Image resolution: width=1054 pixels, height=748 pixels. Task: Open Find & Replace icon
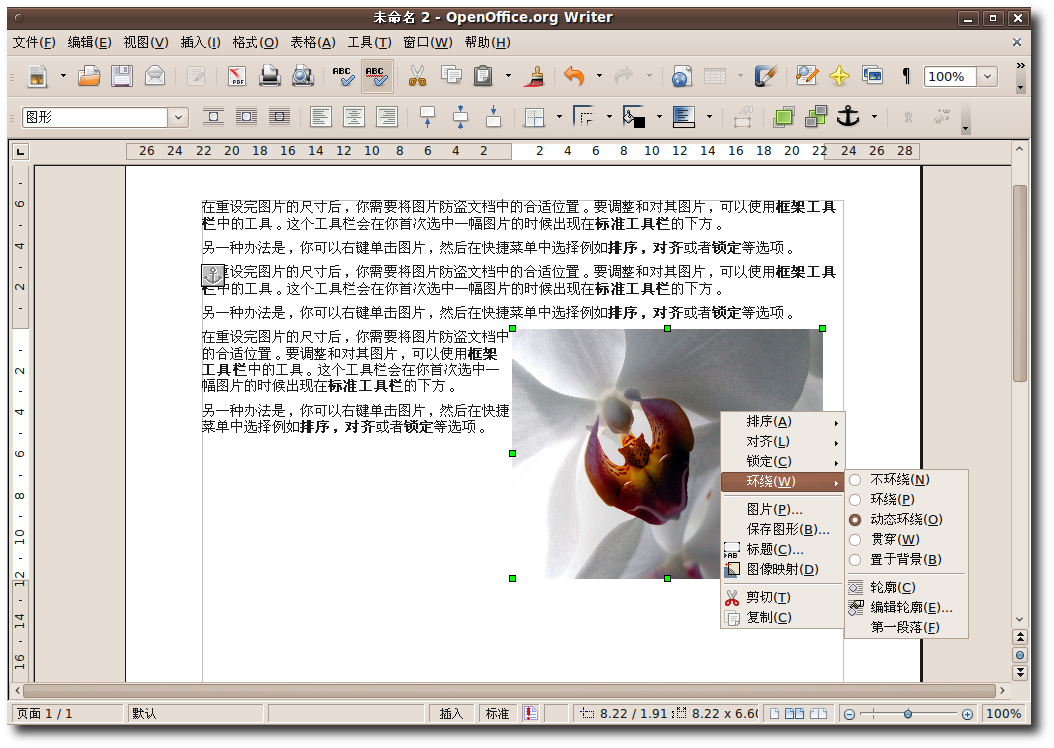click(807, 76)
